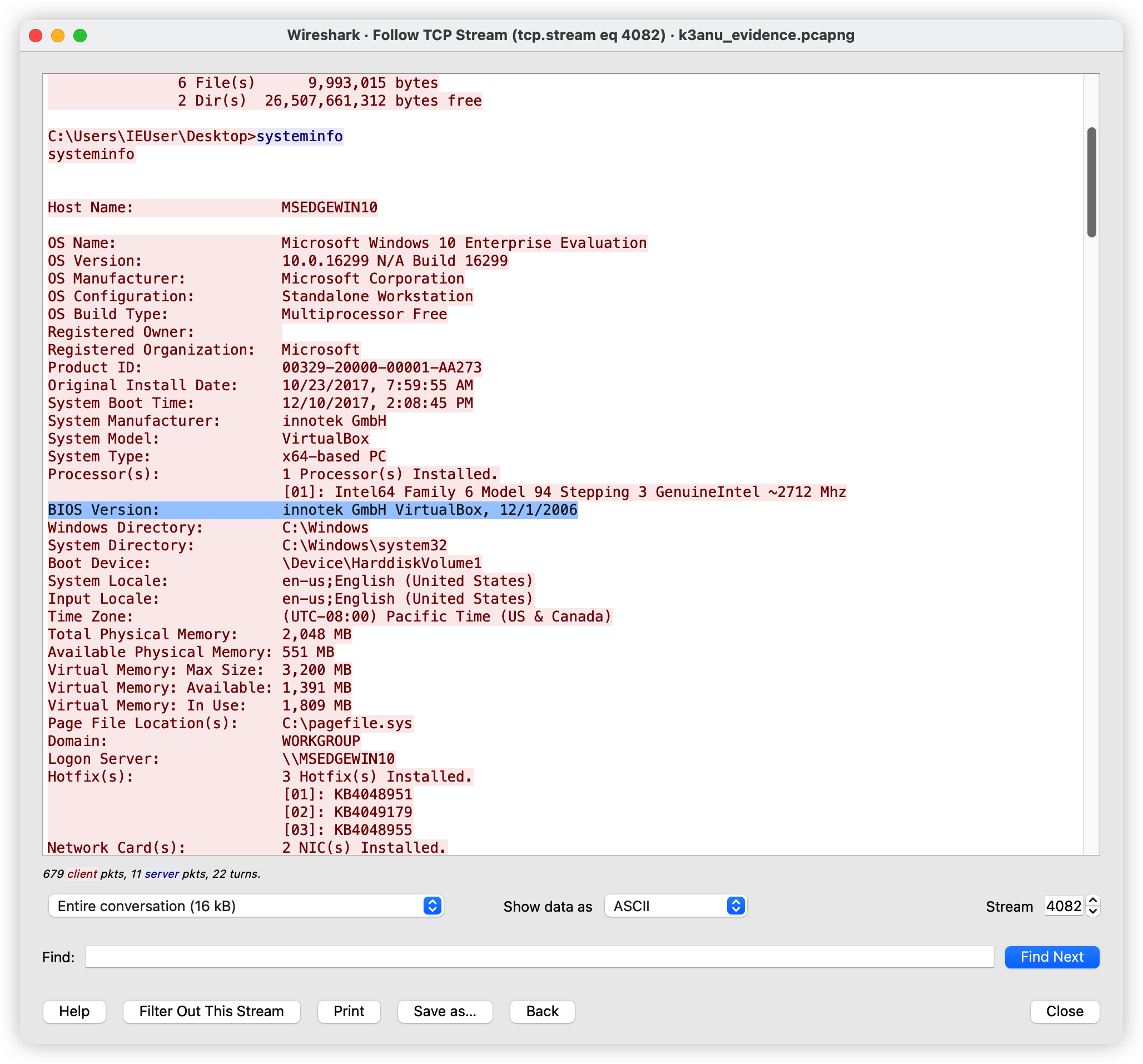Minimize the window with the yellow button
Image resolution: width=1143 pixels, height=1064 pixels.
click(58, 36)
